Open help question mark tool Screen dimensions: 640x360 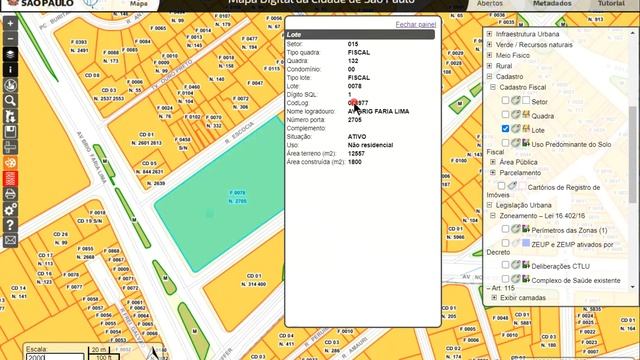click(10, 225)
